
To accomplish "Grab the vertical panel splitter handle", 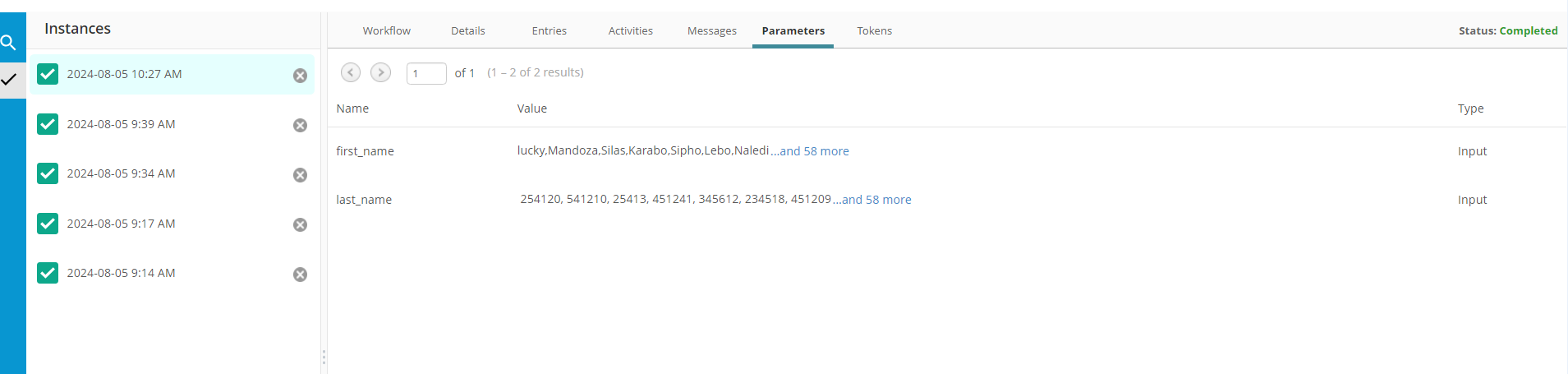I will click(324, 358).
